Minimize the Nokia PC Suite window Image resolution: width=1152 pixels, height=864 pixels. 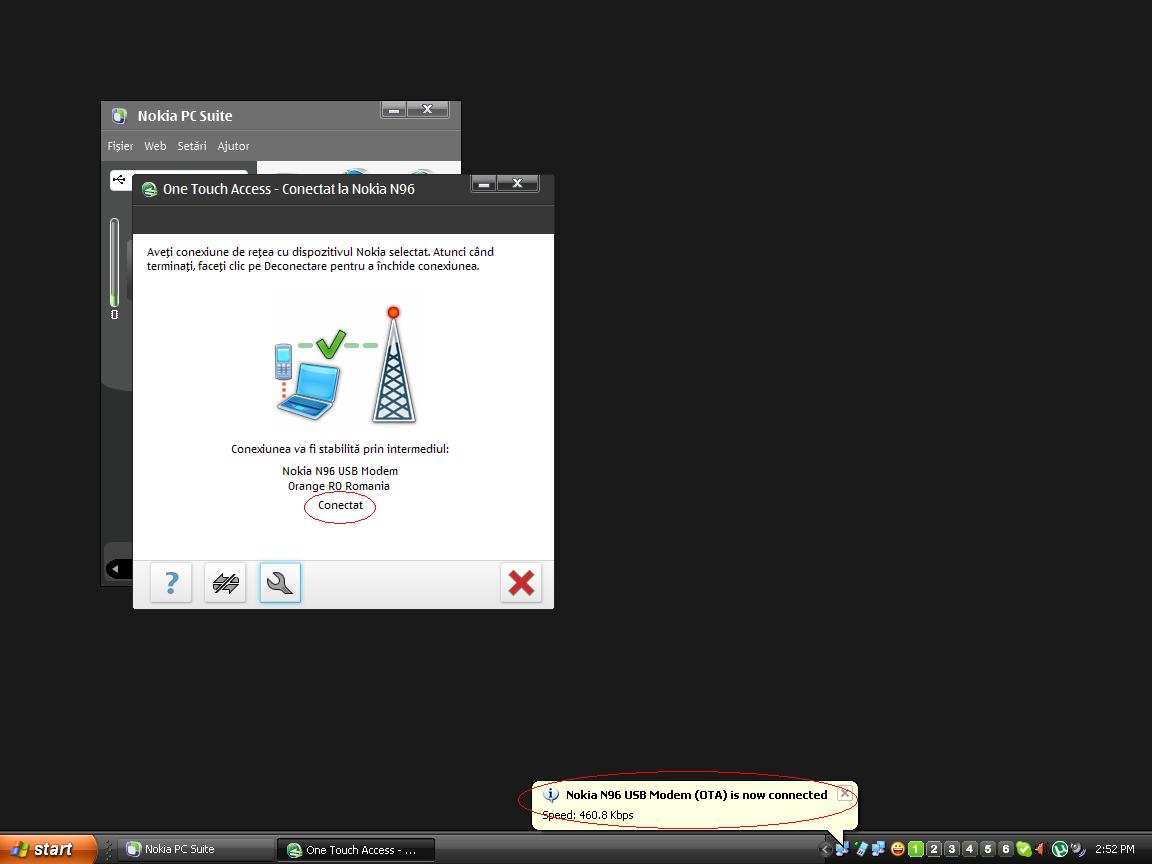click(x=394, y=109)
